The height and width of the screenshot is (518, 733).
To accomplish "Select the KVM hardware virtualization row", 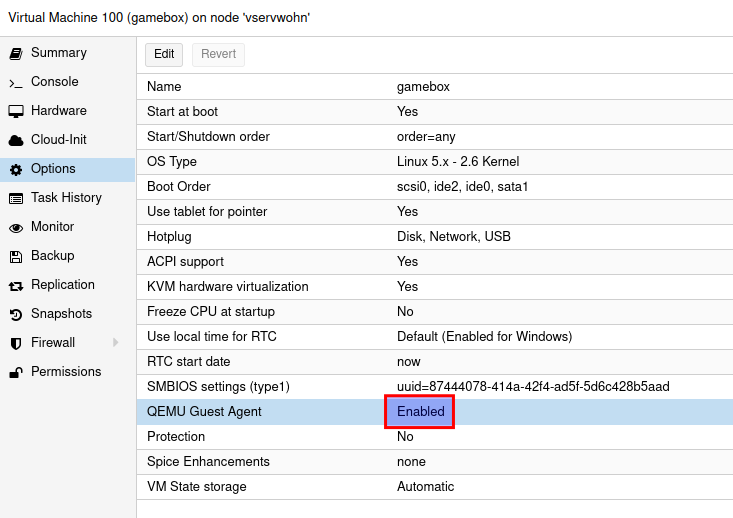I will [434, 287].
